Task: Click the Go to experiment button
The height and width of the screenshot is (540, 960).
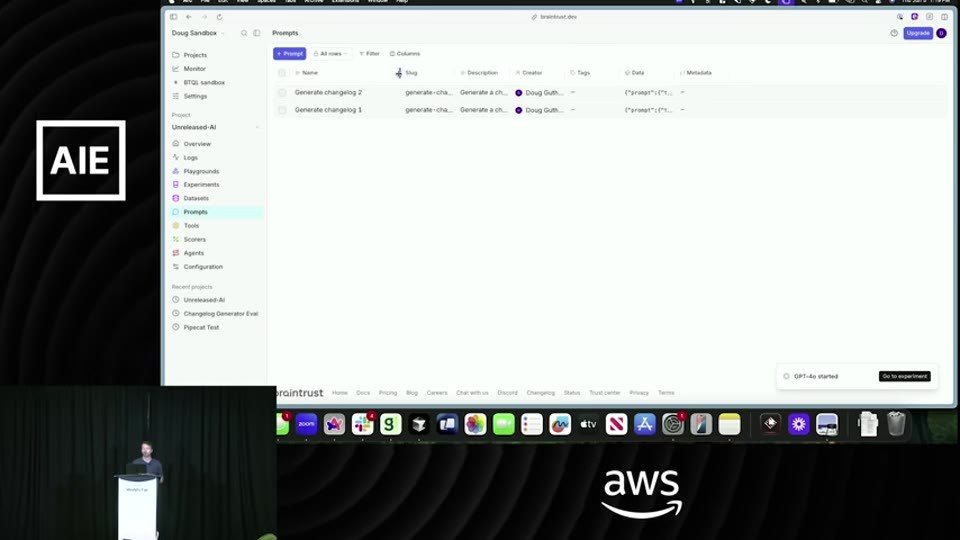Action: pos(904,377)
